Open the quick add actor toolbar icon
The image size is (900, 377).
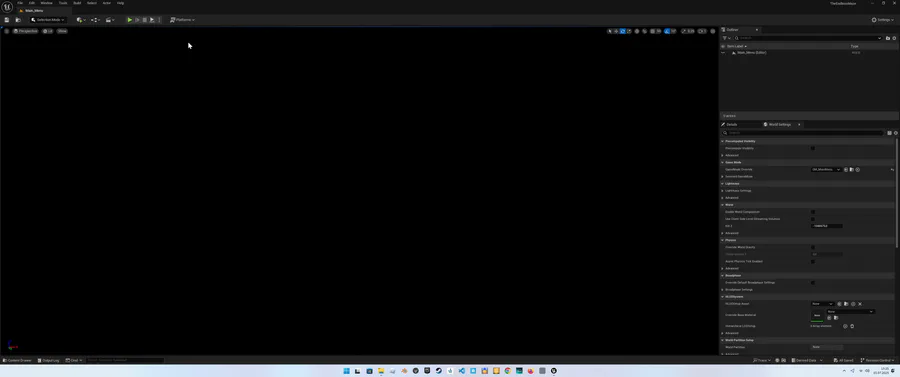tap(81, 20)
